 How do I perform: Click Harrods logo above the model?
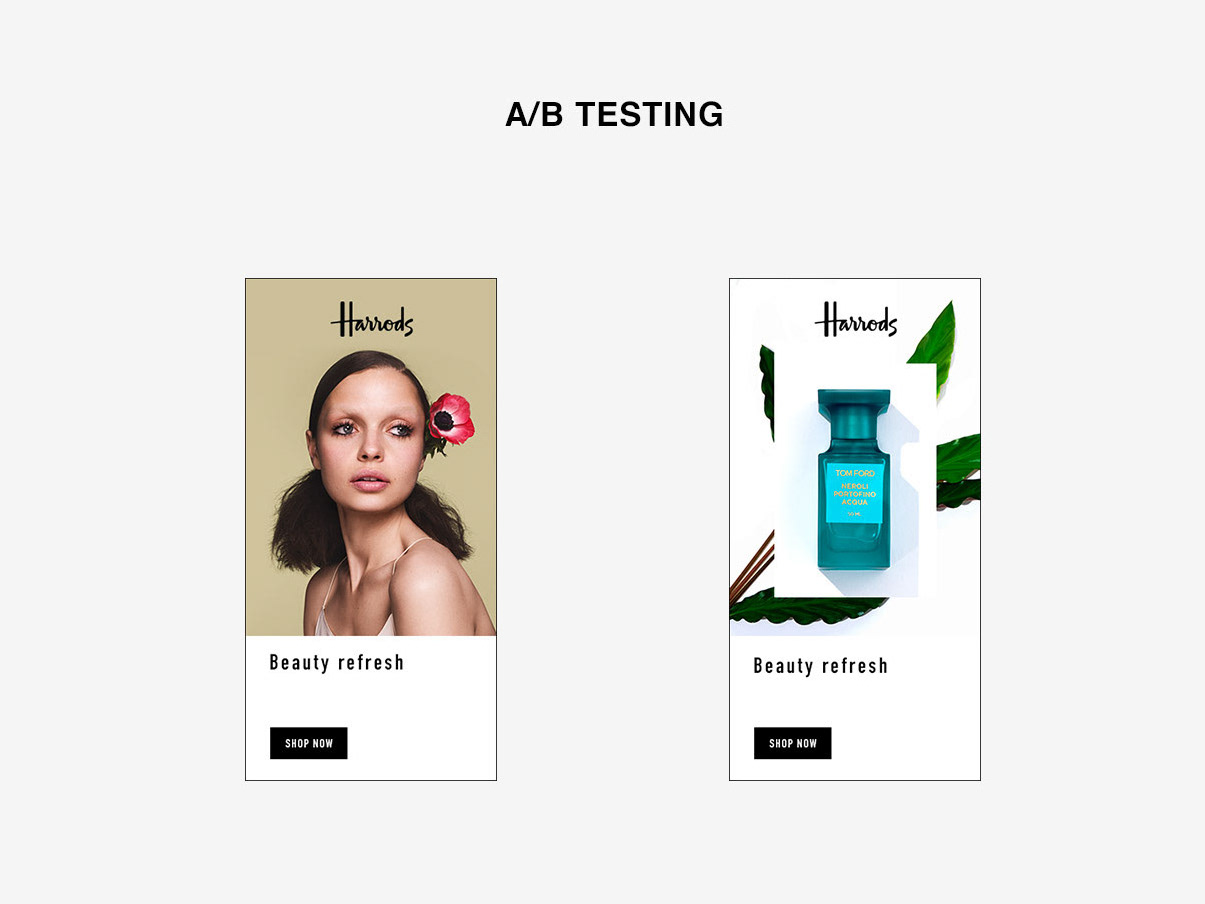click(x=372, y=320)
